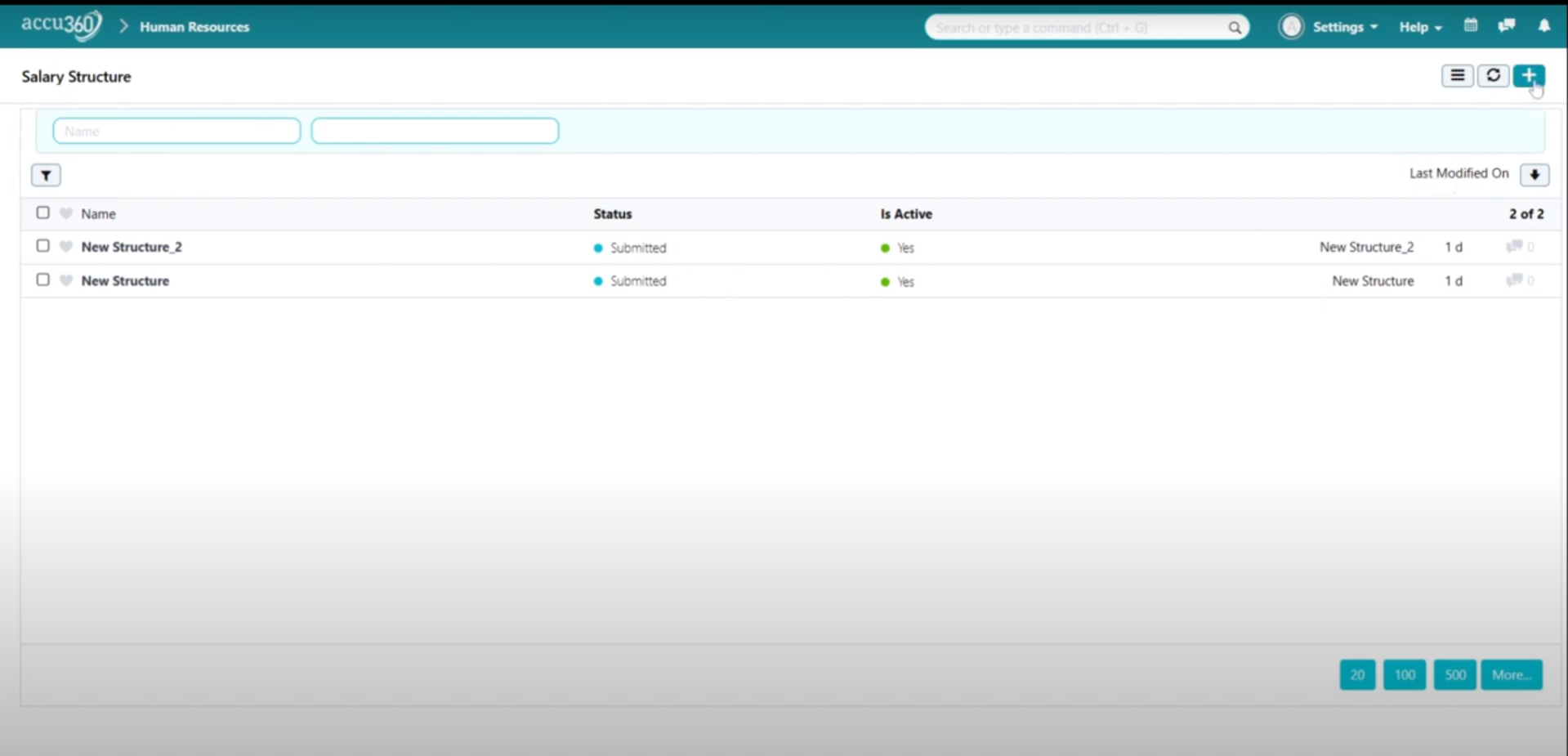Click the 1 d timestamp on New Structure_2 row
Image resolution: width=1568 pixels, height=756 pixels.
click(1454, 247)
